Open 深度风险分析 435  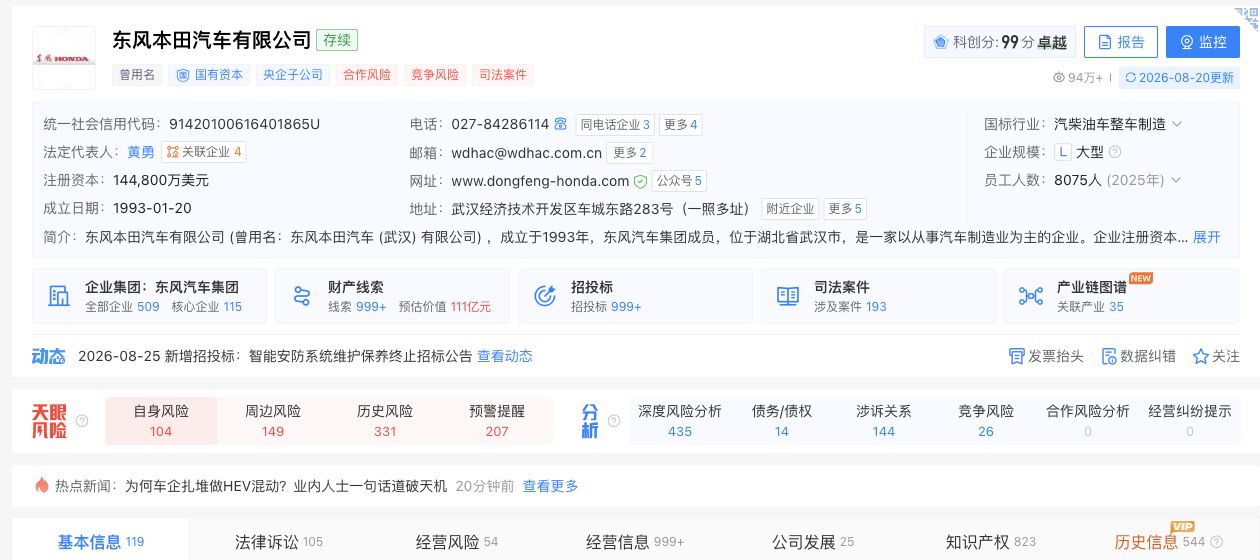pos(680,421)
